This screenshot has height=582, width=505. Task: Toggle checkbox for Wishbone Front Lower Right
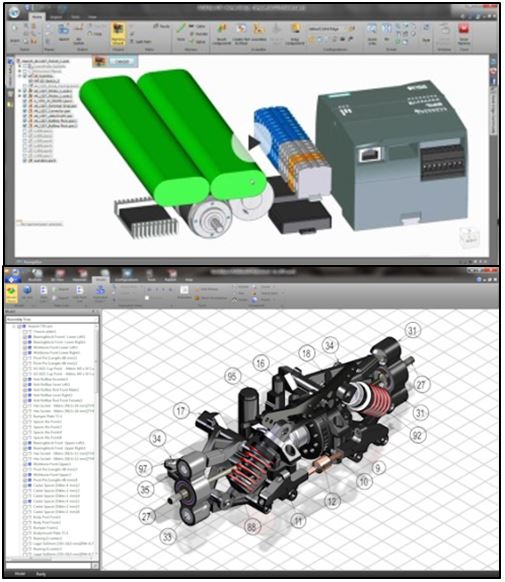click(x=26, y=353)
